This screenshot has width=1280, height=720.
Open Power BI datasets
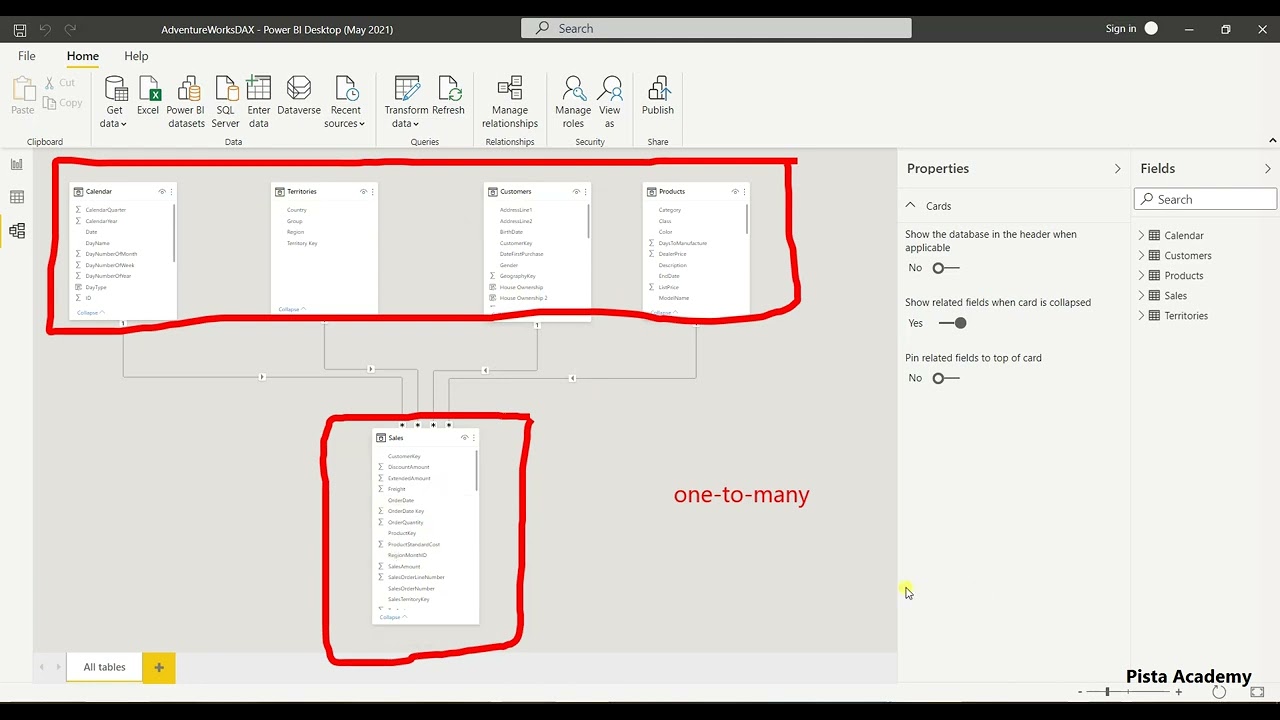(186, 102)
